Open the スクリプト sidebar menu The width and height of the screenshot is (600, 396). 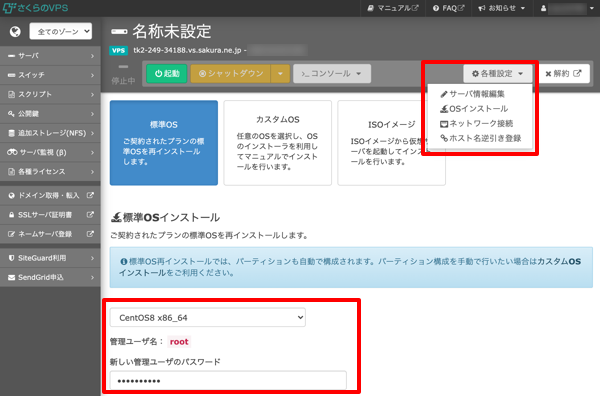pyautogui.click(x=50, y=95)
